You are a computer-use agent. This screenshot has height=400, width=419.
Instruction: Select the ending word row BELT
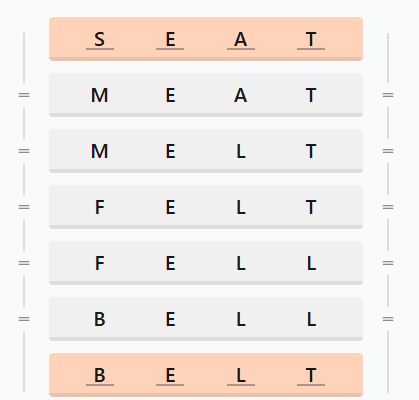click(206, 375)
